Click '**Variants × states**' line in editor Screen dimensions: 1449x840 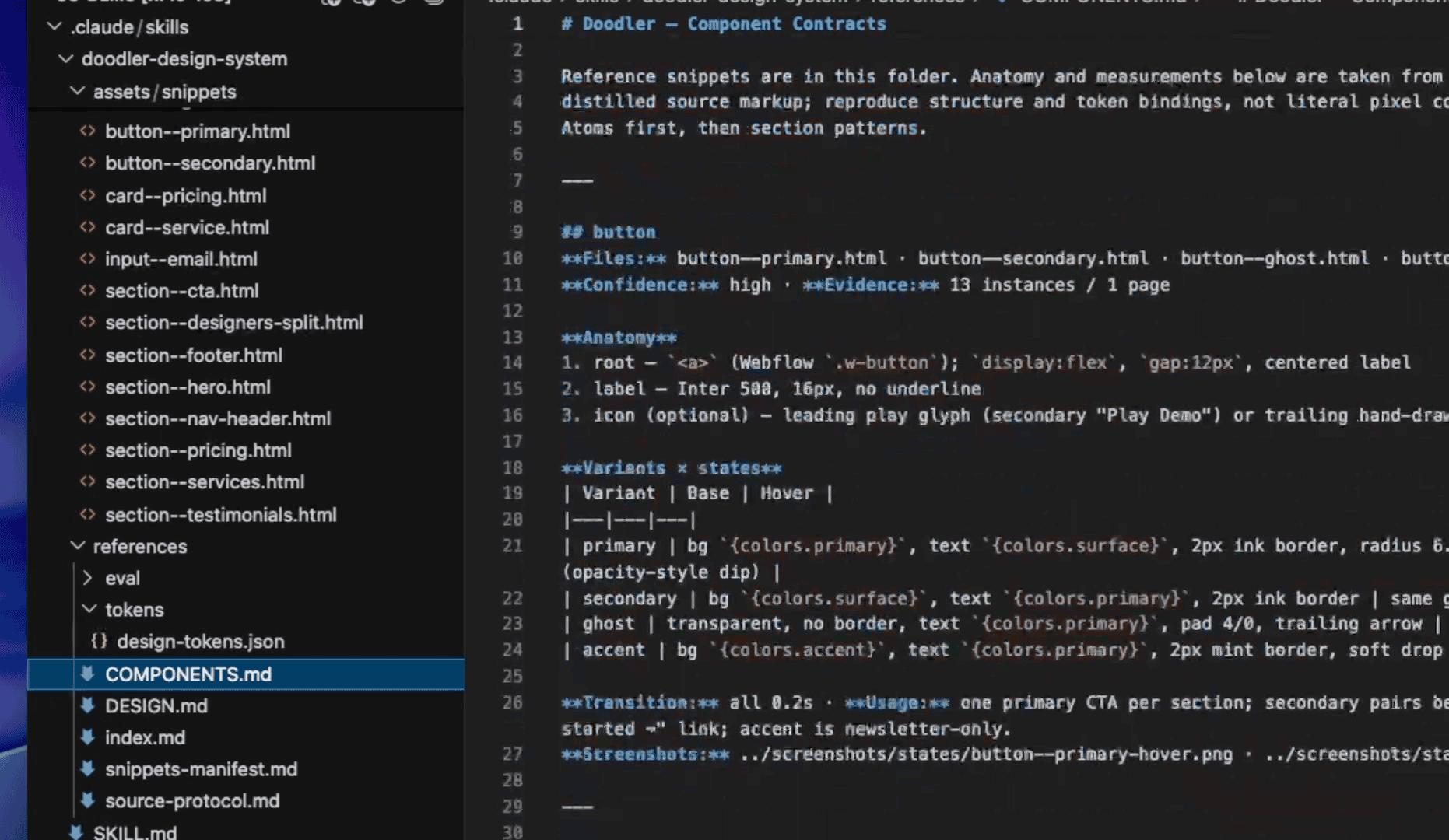[x=671, y=468]
